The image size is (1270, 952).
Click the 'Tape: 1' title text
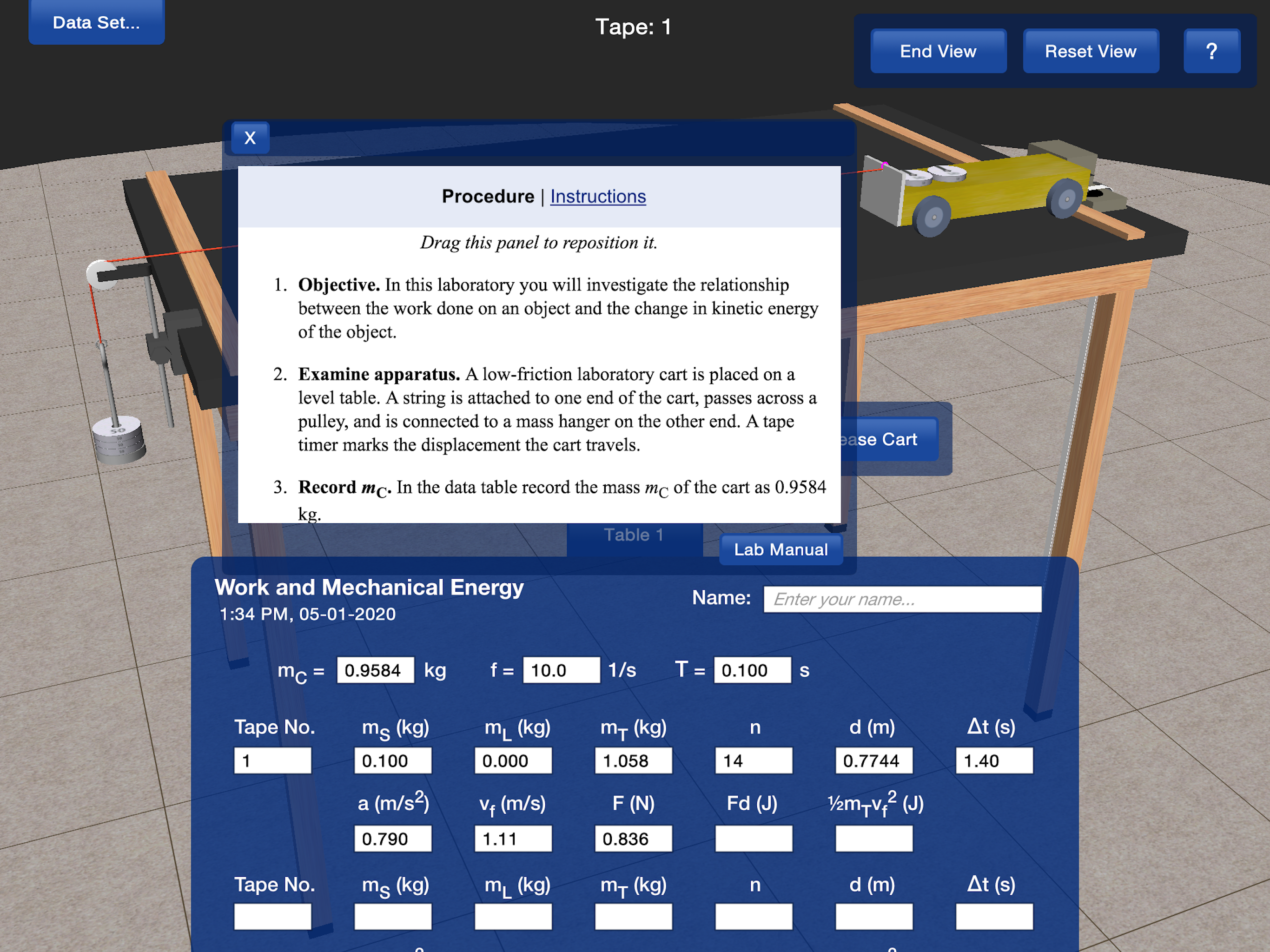[633, 26]
